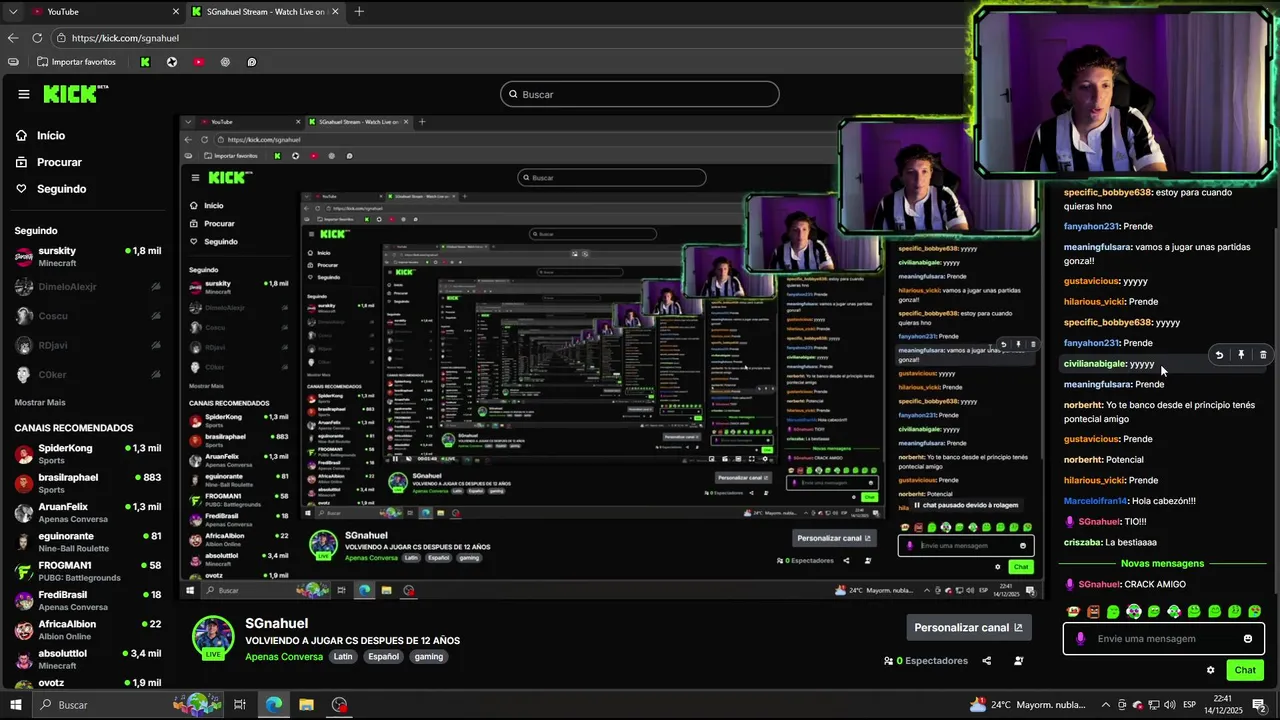Open FrediBrasil recommended channel
Viewport: 1280px width, 720px height.
[x=88, y=600]
